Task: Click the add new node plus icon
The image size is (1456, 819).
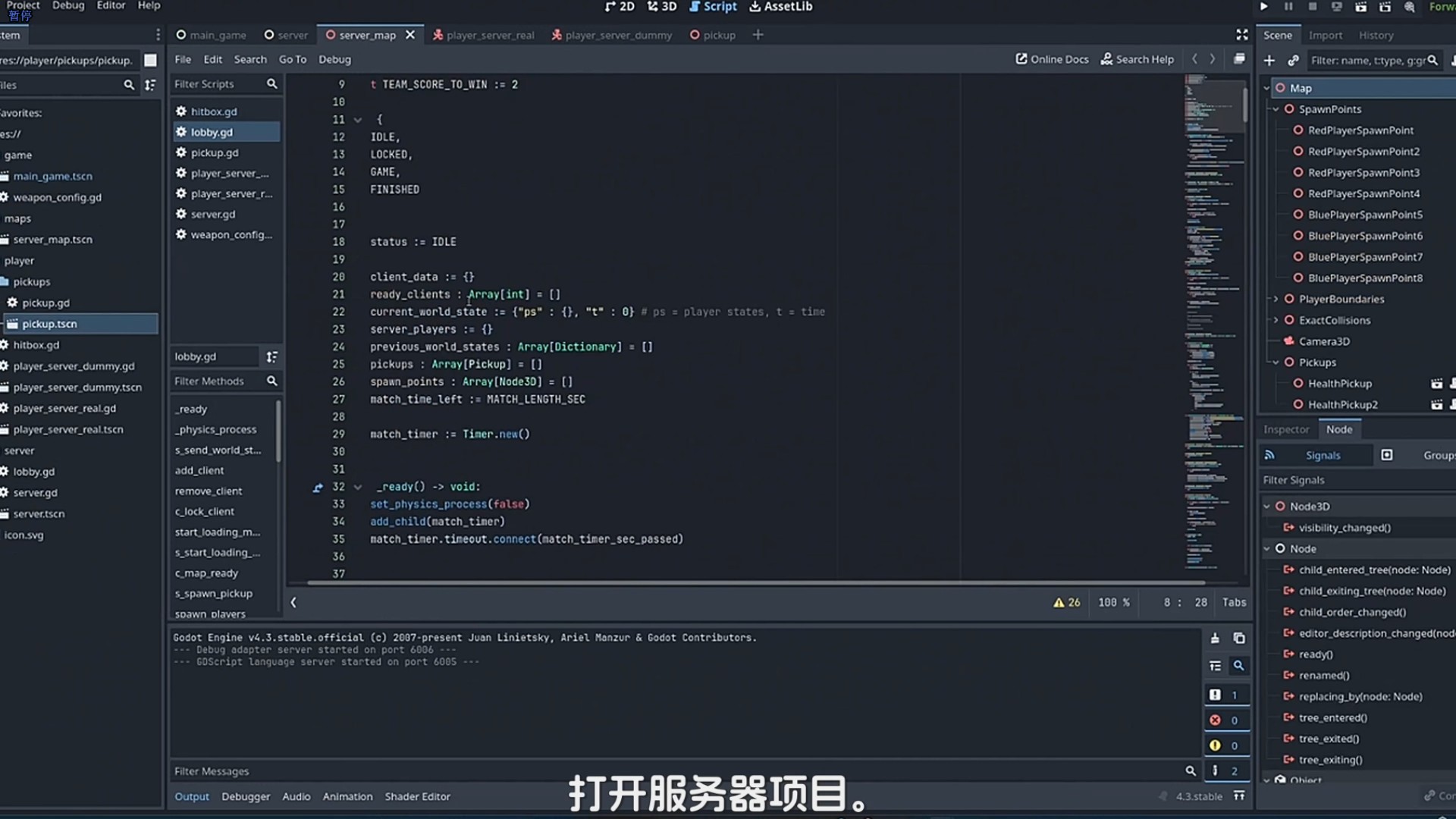Action: tap(1269, 60)
